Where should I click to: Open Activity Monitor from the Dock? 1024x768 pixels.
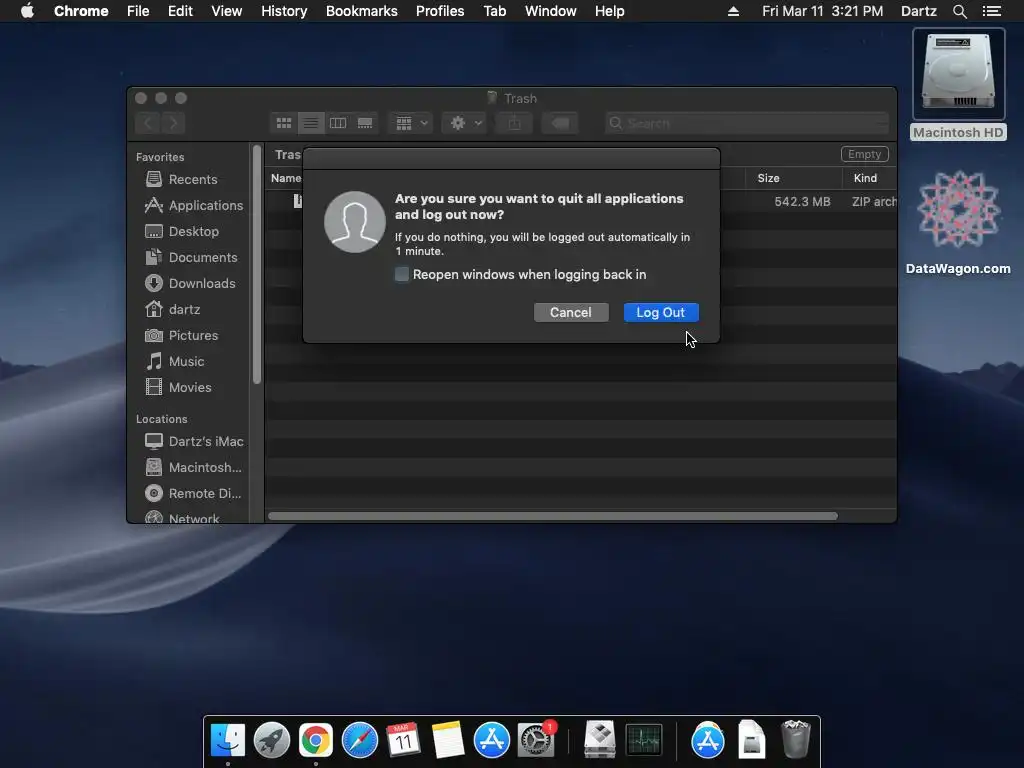click(644, 740)
